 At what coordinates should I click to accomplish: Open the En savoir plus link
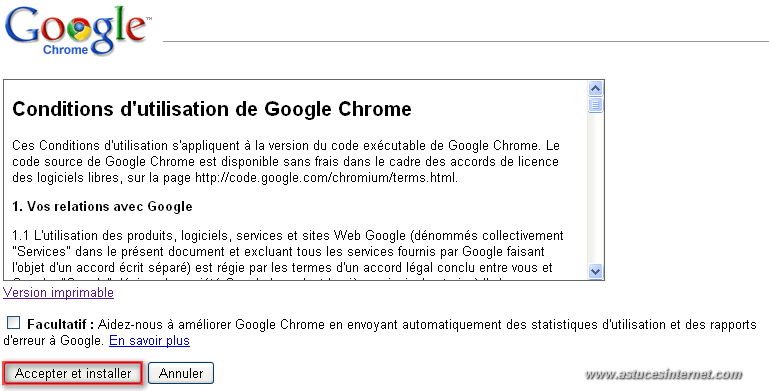point(149,340)
